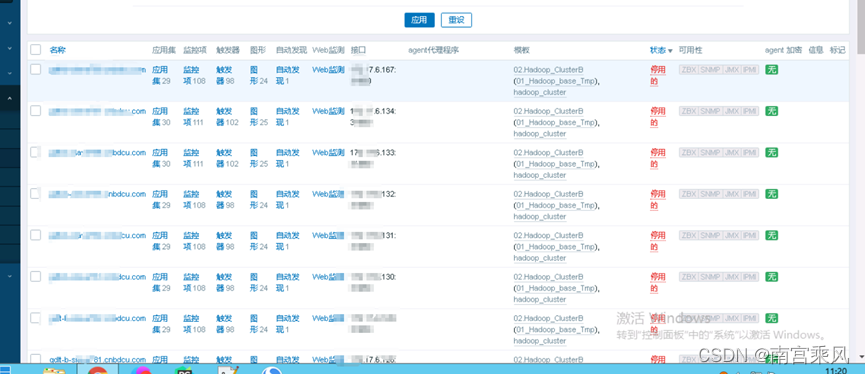The image size is (865, 374).
Task: Click green 无 encryption badge in first row
Action: coord(772,70)
